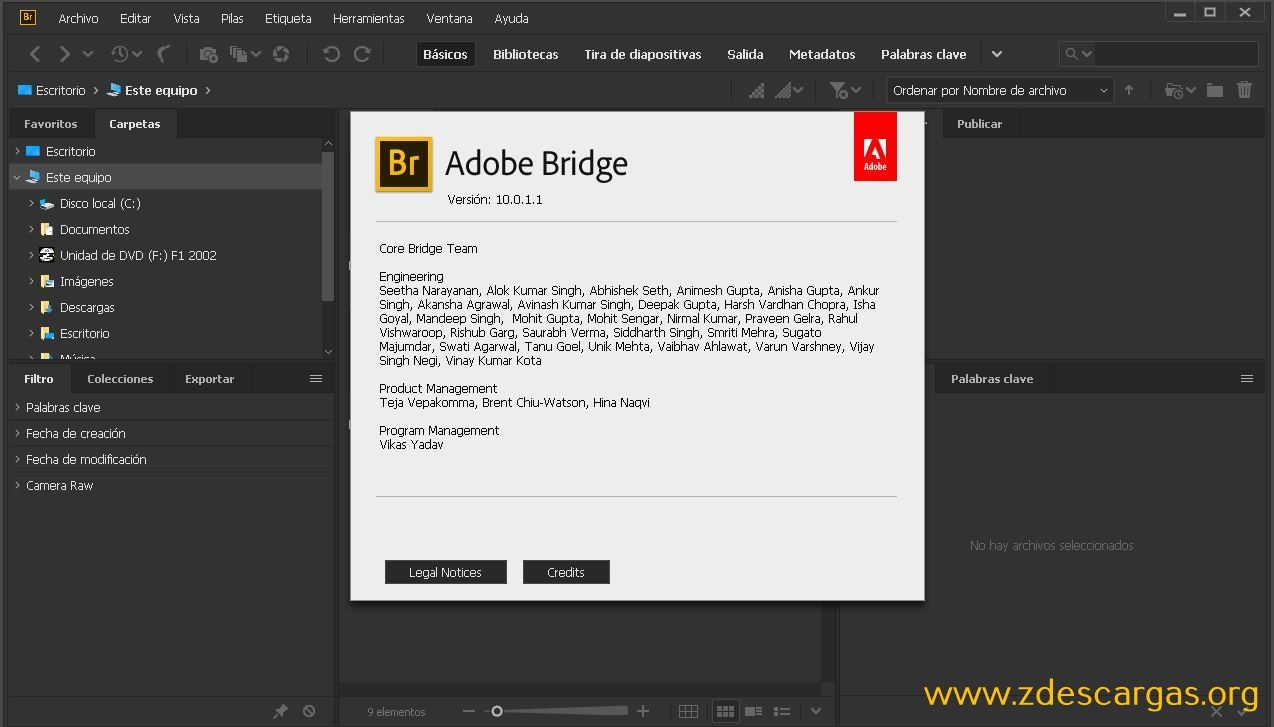The height and width of the screenshot is (727, 1274).
Task: Create a new folder
Action: click(1214, 90)
